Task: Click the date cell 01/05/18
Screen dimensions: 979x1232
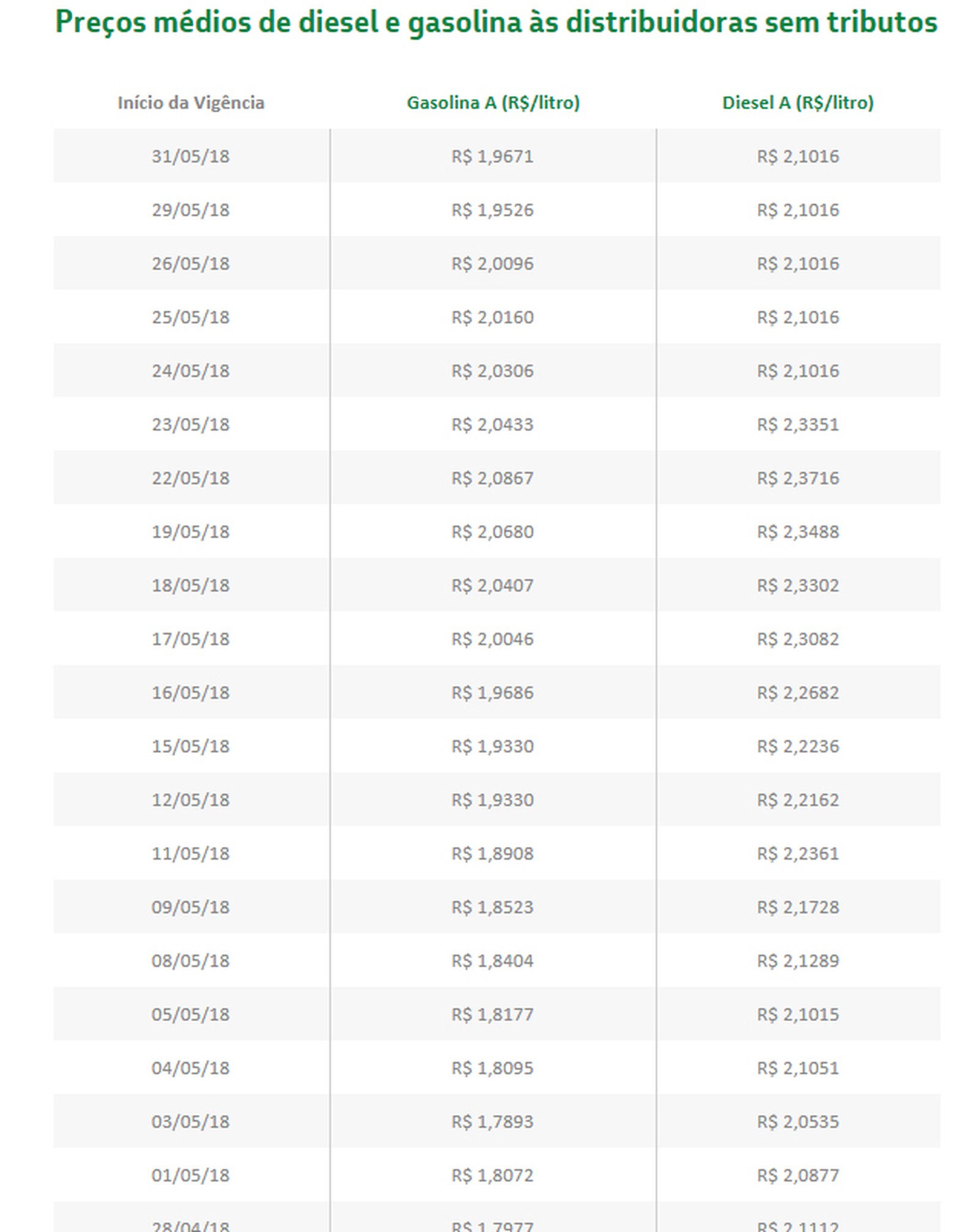Action: [x=191, y=1175]
